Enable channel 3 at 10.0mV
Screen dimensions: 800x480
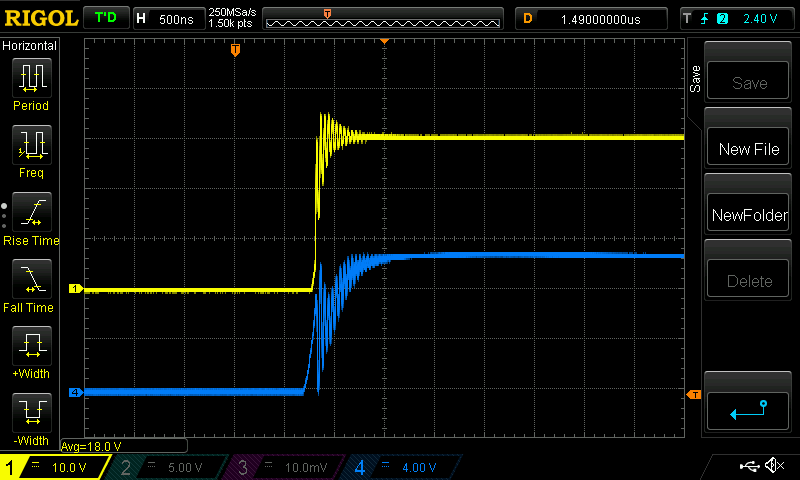coord(284,467)
